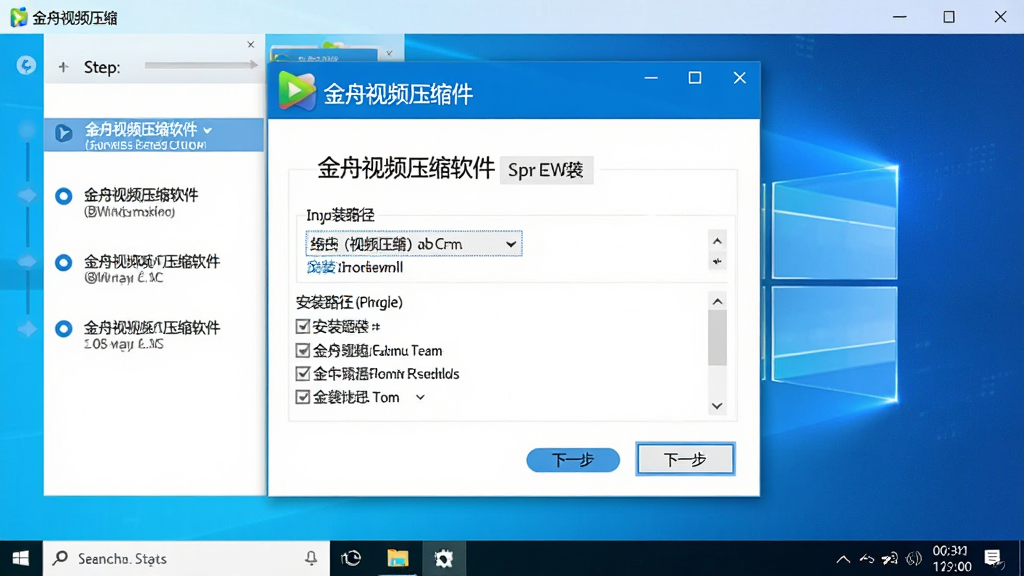Click the play icon of the highlighted entry

[x=63, y=133]
